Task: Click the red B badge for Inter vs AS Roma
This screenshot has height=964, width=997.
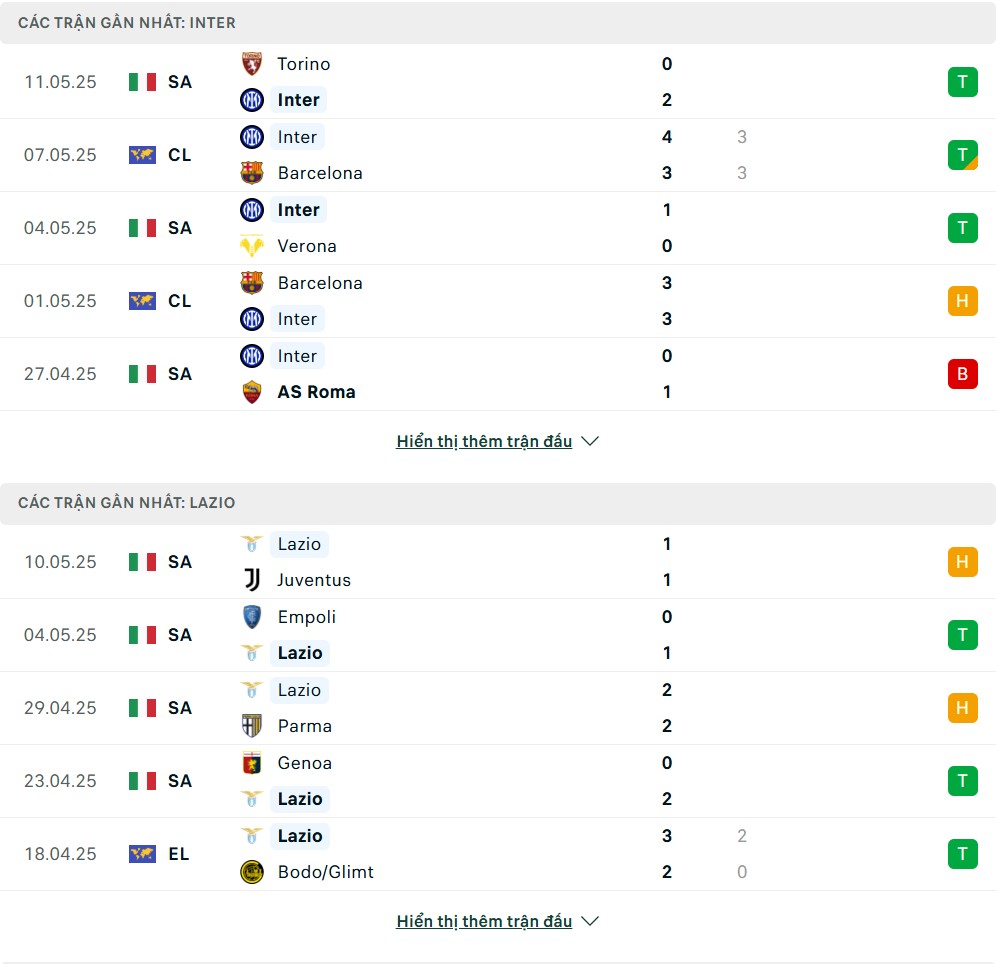Action: (x=962, y=374)
